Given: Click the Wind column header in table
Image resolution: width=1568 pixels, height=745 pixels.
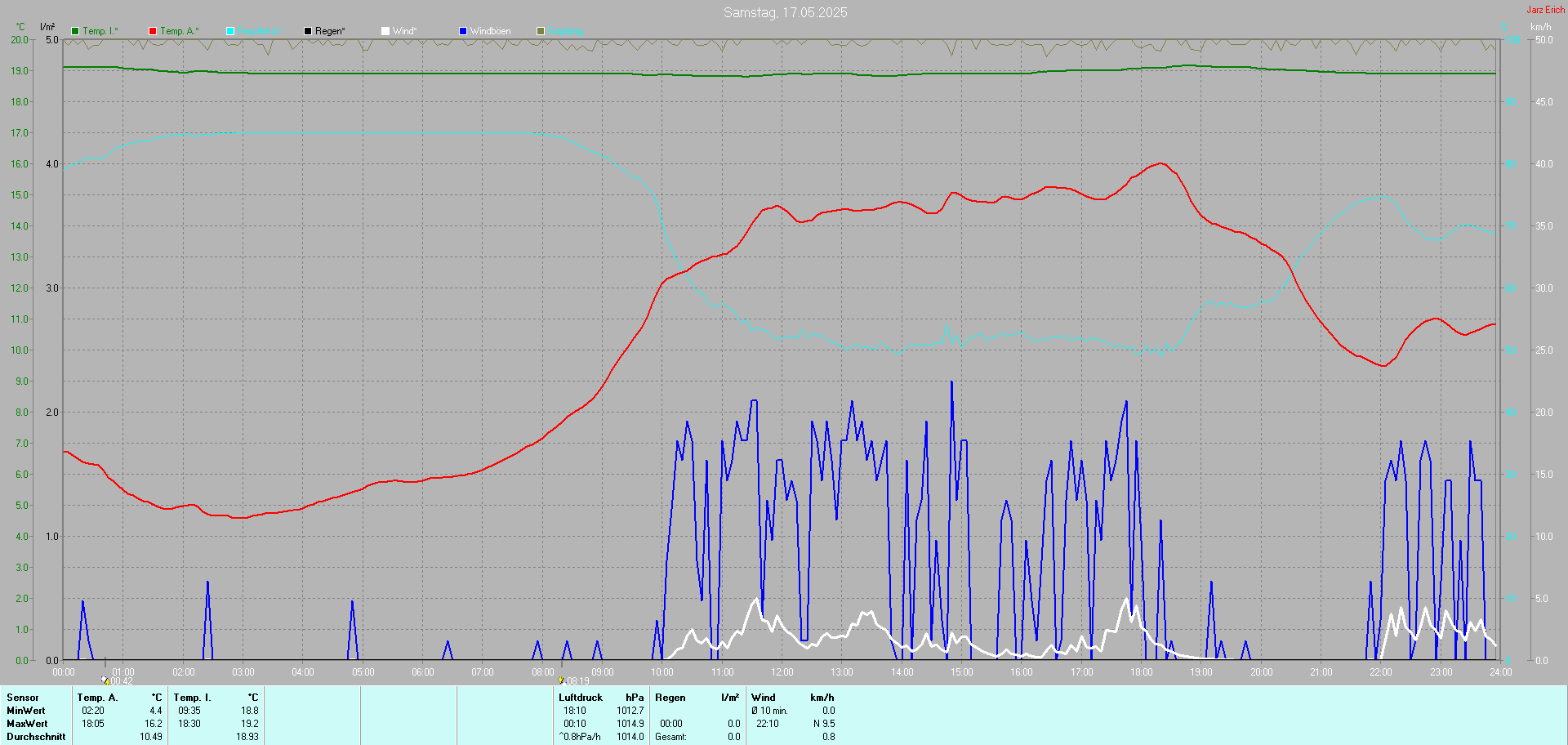Looking at the screenshot, I should click(764, 698).
